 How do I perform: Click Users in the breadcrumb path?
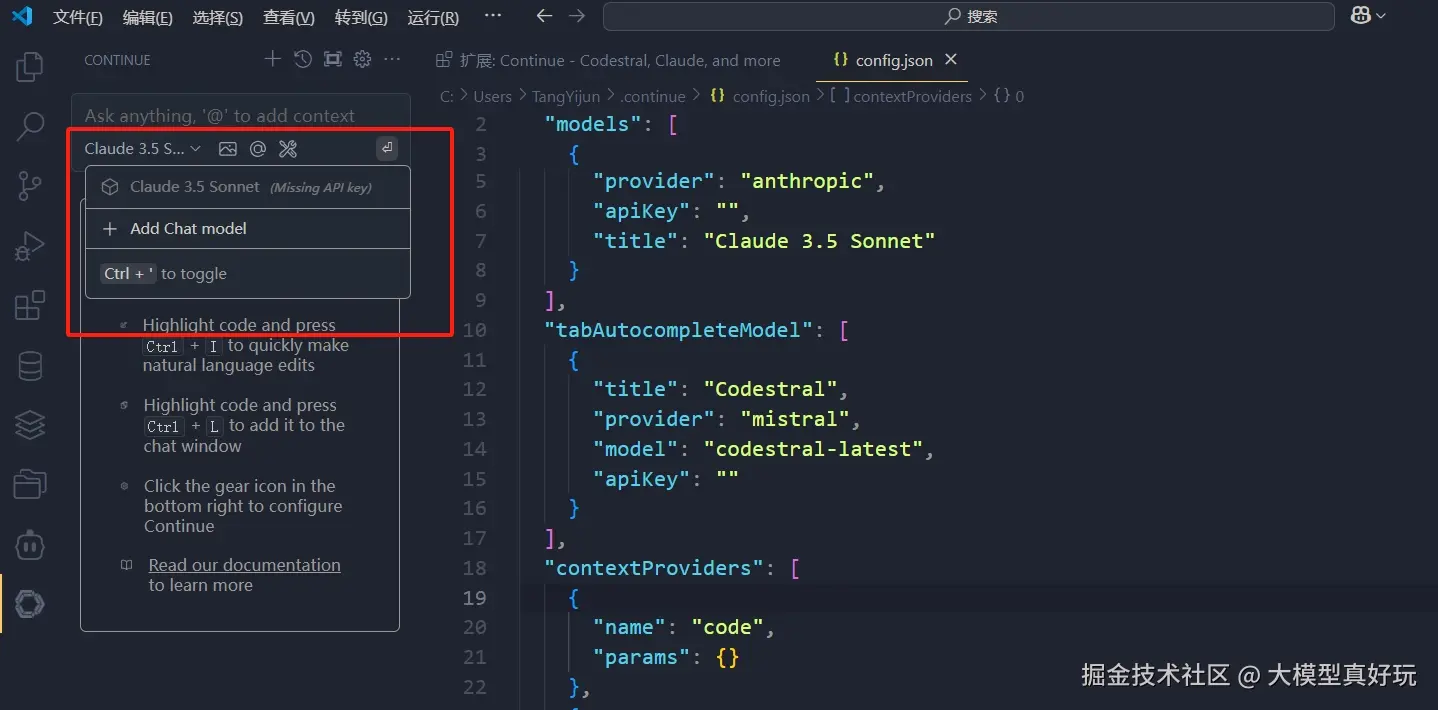pyautogui.click(x=492, y=97)
